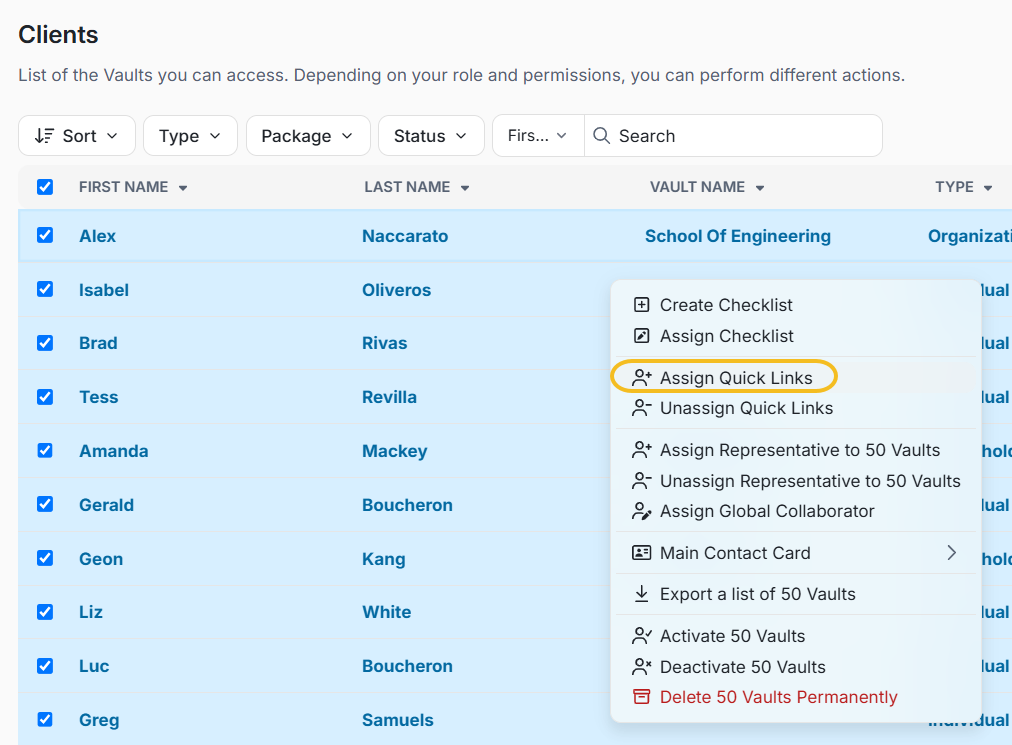Sort by LAST NAME column arrow

pos(465,188)
